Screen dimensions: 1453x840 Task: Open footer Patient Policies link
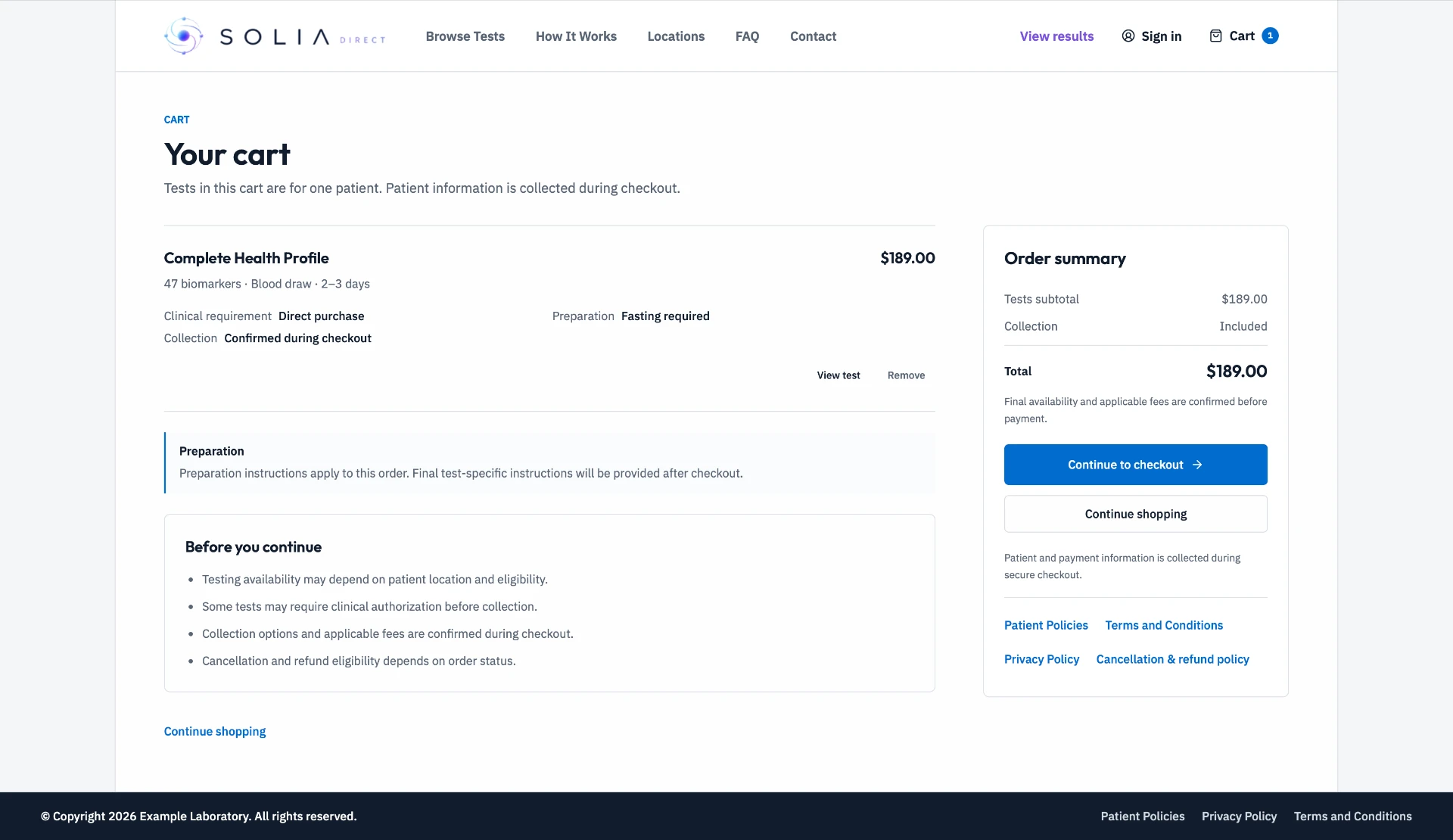coord(1142,816)
